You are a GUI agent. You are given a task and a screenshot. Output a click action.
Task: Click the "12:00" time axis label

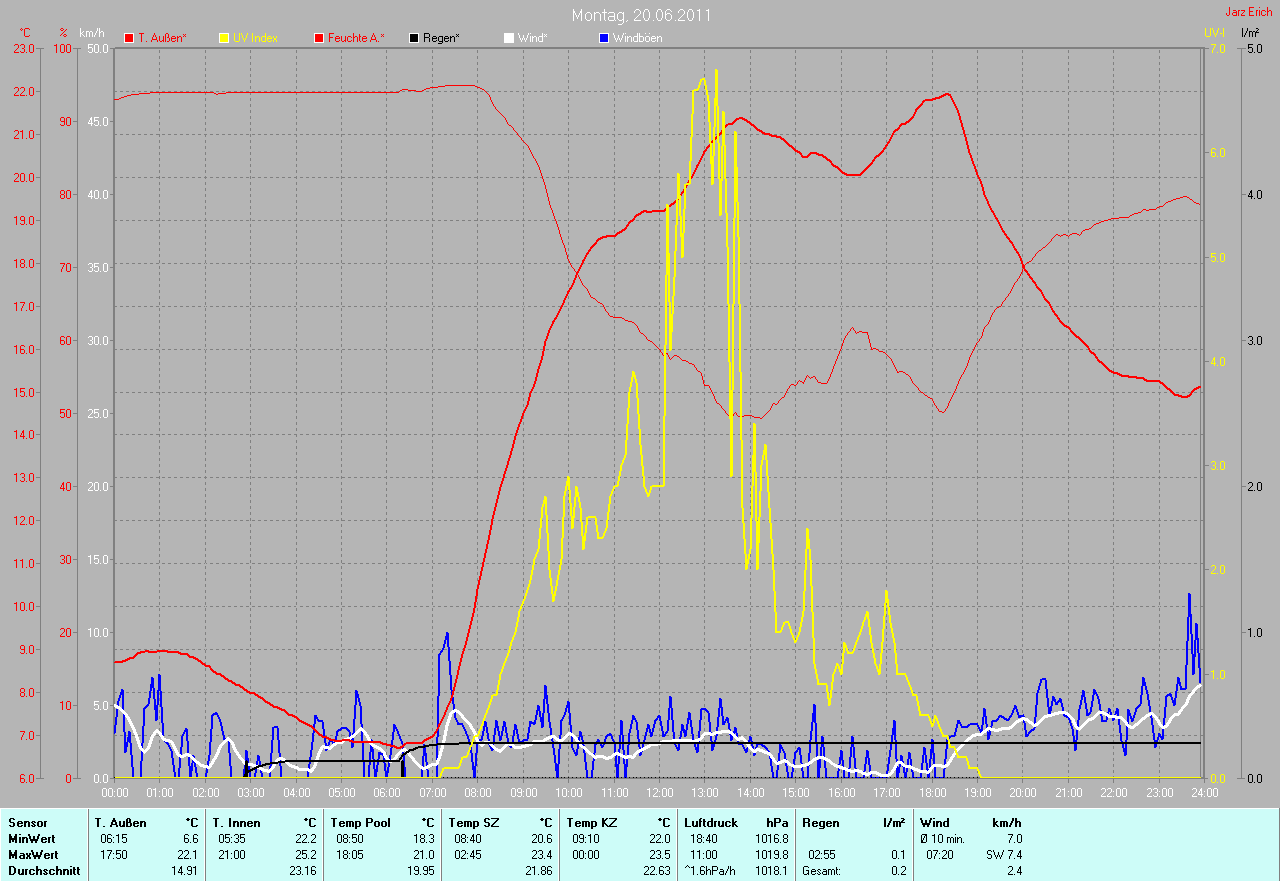tap(659, 792)
